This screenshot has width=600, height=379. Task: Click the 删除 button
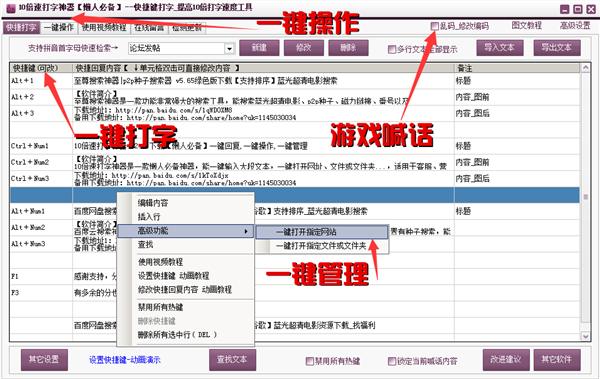click(348, 48)
